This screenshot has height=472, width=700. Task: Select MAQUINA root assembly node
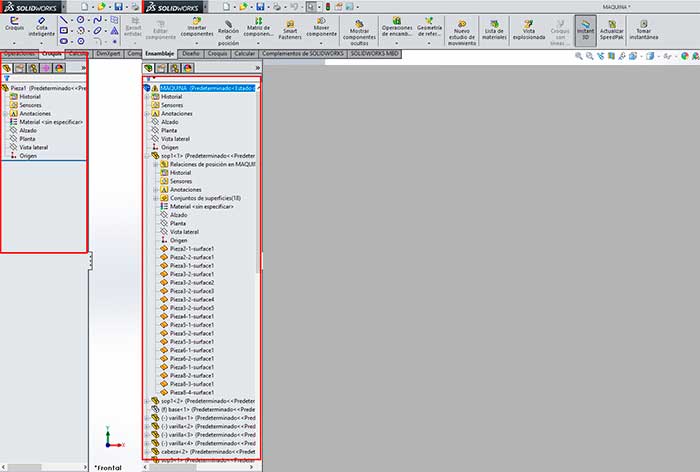208,88
